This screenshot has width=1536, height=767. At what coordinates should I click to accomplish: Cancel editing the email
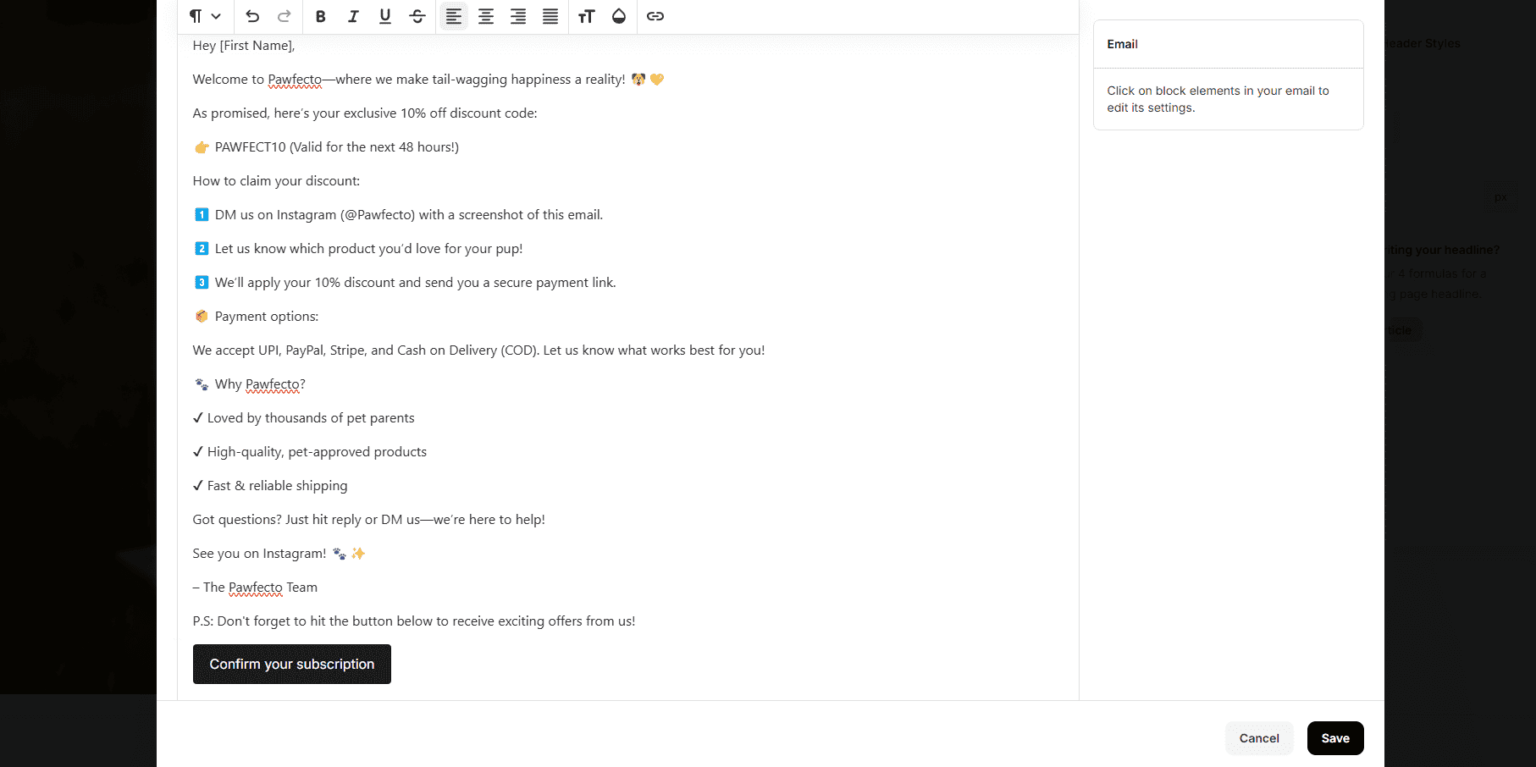(x=1259, y=738)
